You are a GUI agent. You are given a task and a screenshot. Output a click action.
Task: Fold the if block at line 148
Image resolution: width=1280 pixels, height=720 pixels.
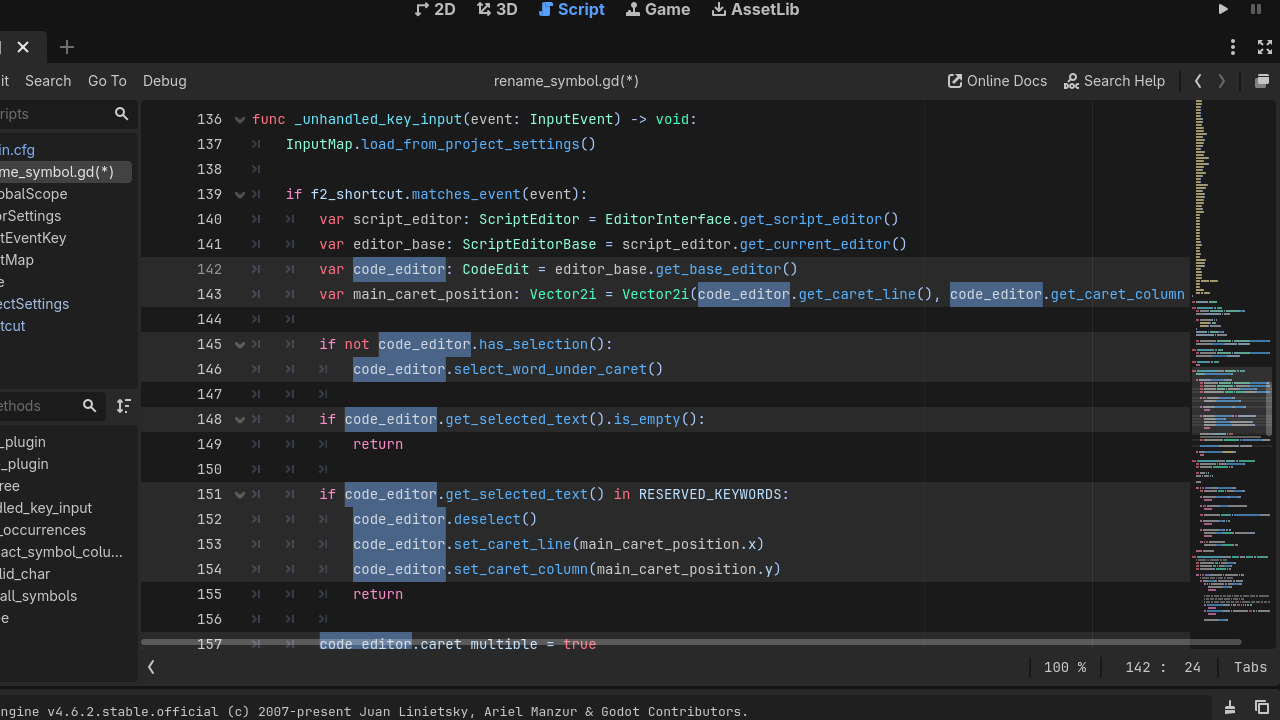point(240,420)
